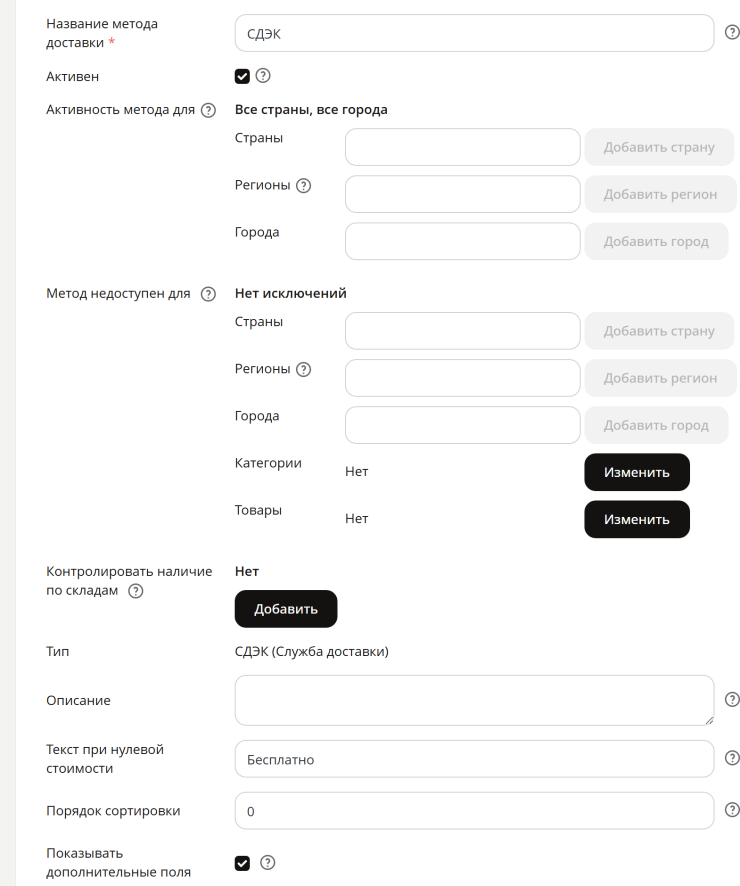The image size is (740, 886).
Task: Open help icon beside Описание textarea
Action: click(732, 700)
